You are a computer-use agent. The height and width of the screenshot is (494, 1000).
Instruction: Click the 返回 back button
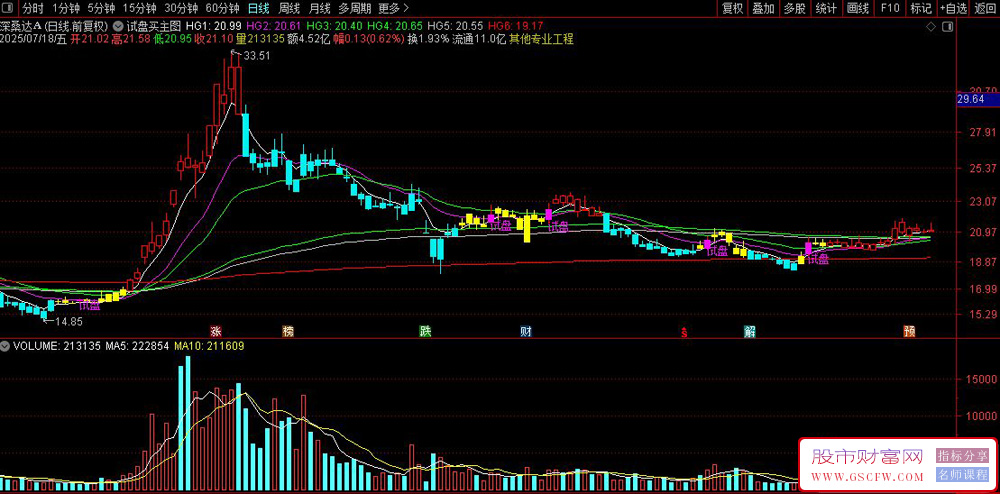point(985,8)
